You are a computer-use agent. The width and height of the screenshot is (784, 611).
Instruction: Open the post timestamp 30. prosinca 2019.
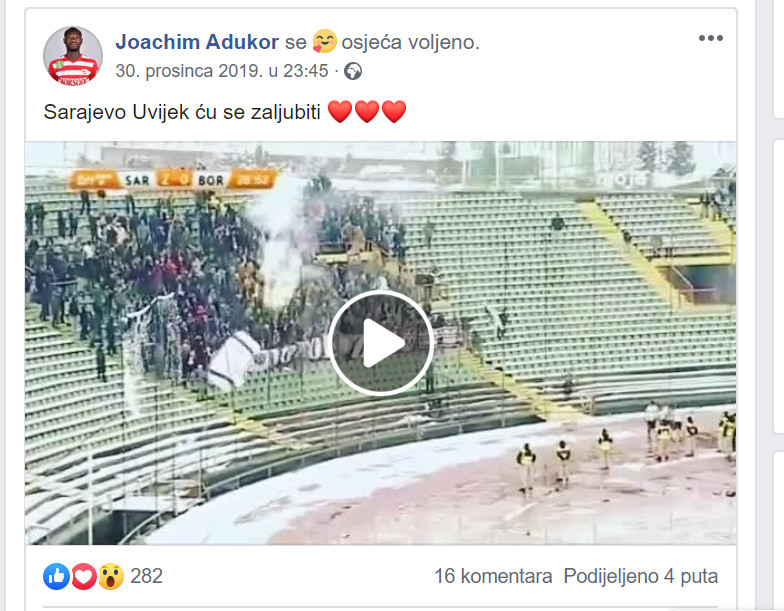click(x=222, y=71)
